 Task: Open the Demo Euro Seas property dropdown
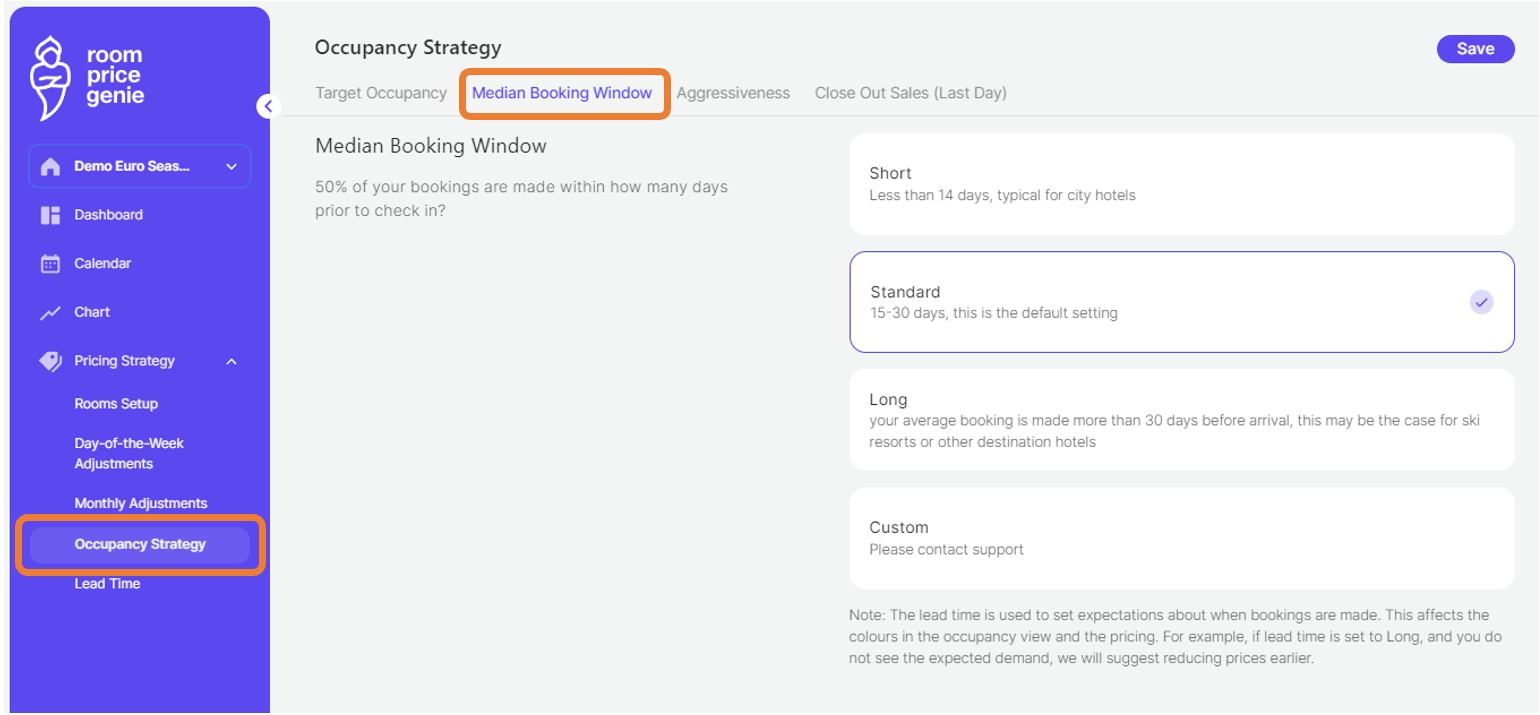pos(231,167)
